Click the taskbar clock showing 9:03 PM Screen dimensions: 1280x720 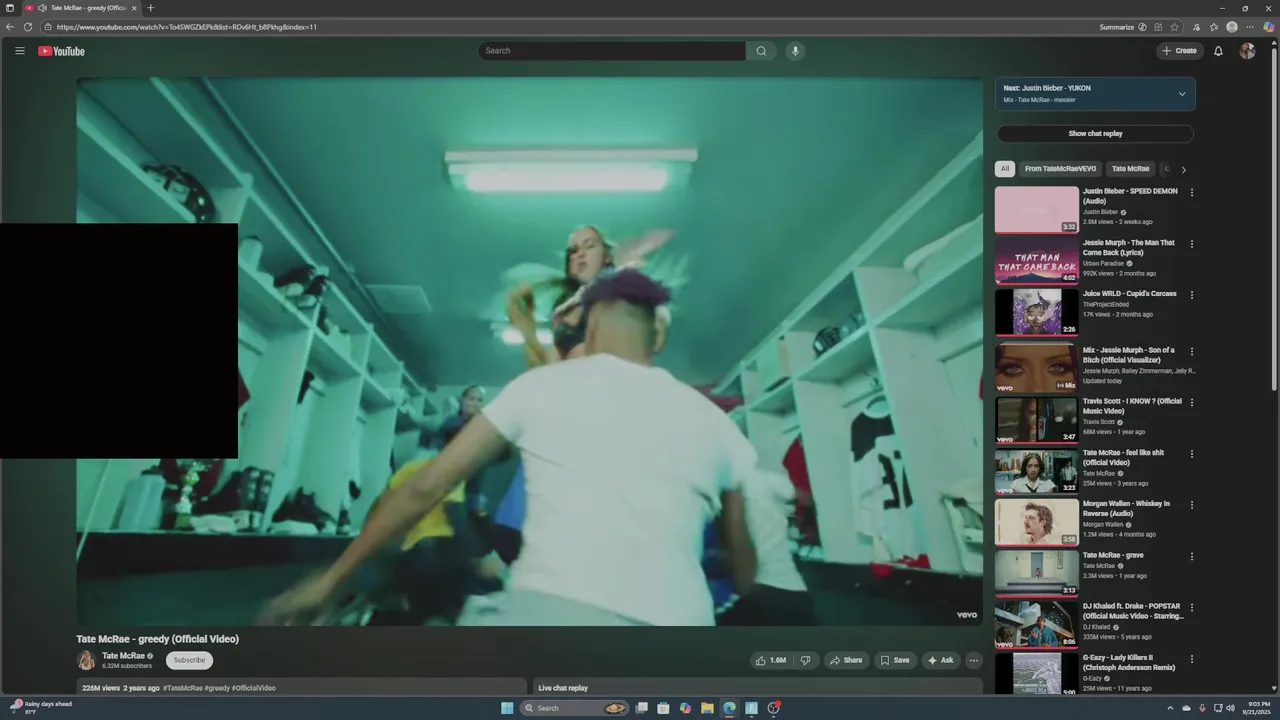(1255, 708)
